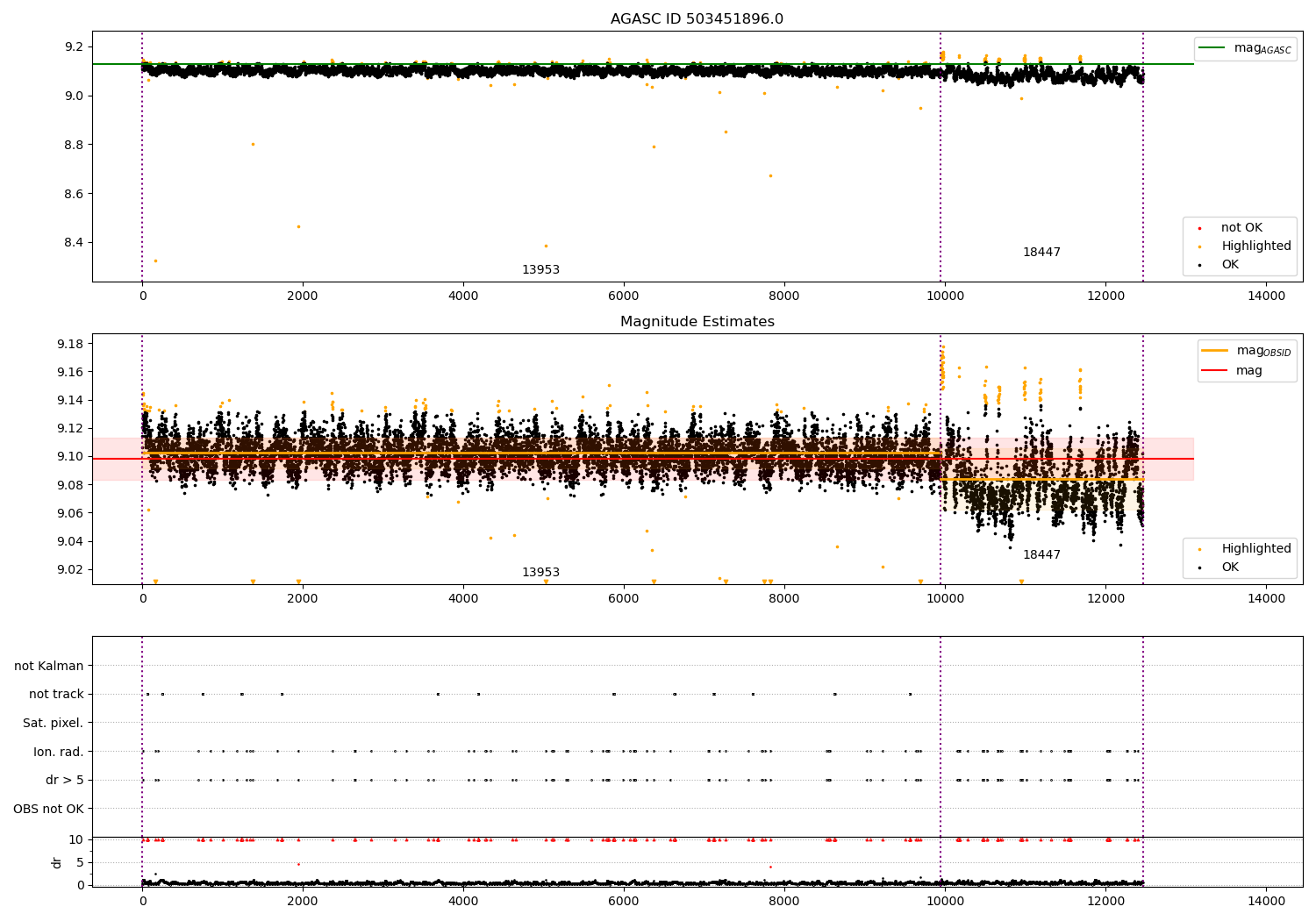The height and width of the screenshot is (921, 1316).
Task: Click the 'not Kalman' y-axis label
Action: (x=49, y=667)
